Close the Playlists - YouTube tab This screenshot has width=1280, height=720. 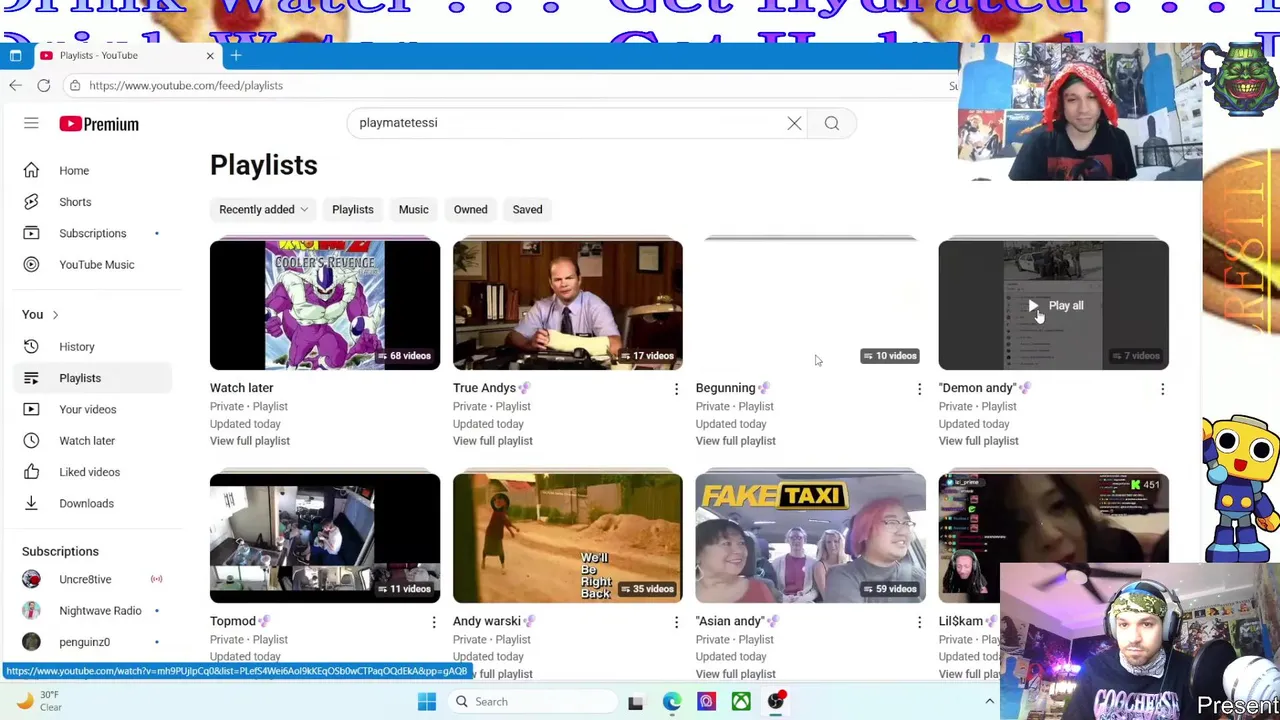210,56
